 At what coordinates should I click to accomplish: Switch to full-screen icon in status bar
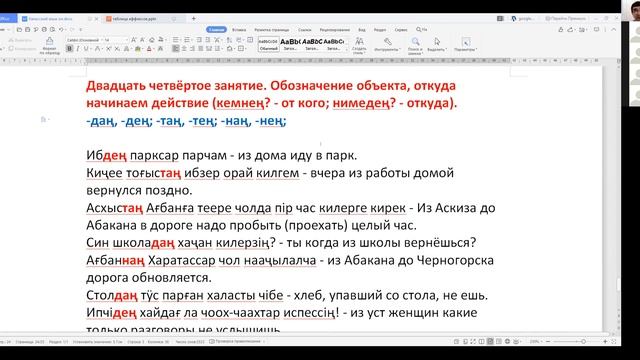click(473, 341)
